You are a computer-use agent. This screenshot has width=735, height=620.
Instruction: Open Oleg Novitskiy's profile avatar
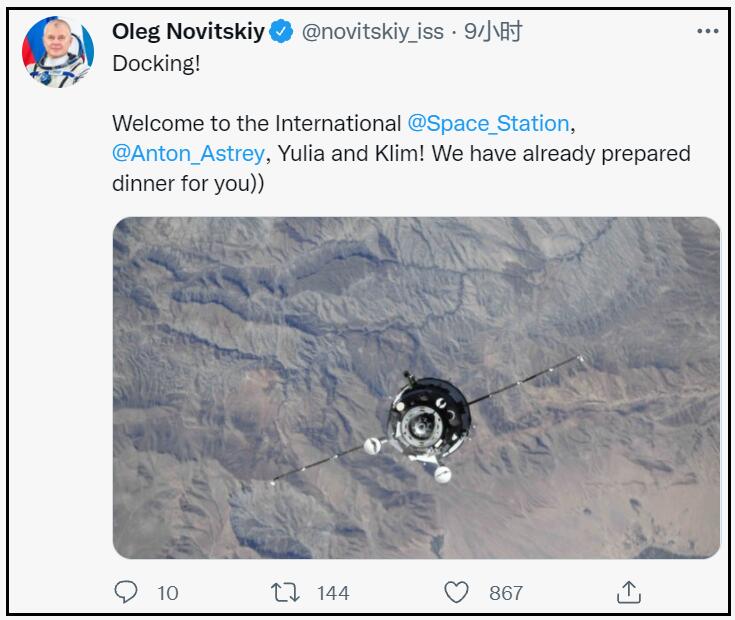click(x=58, y=52)
